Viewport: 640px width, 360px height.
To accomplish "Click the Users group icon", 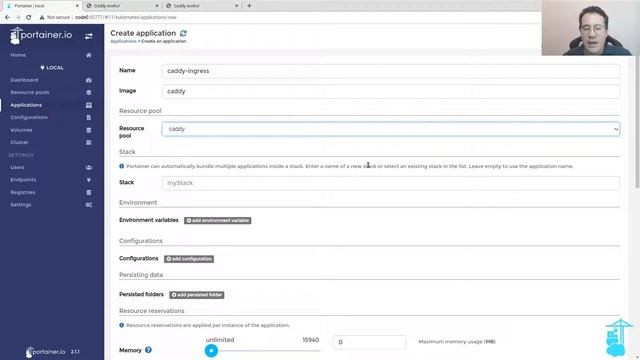I will [x=89, y=167].
